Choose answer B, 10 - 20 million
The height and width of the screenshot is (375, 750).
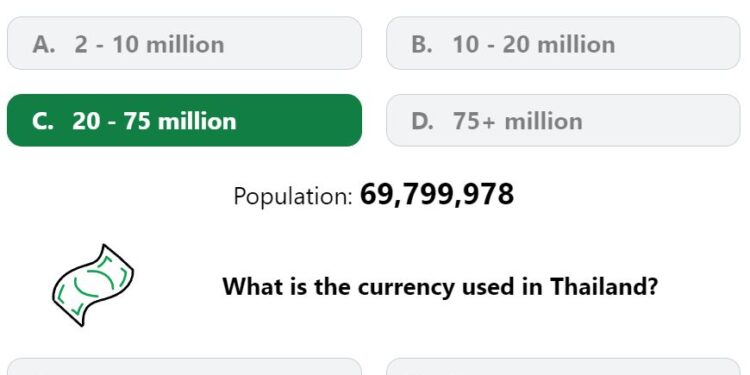[563, 43]
